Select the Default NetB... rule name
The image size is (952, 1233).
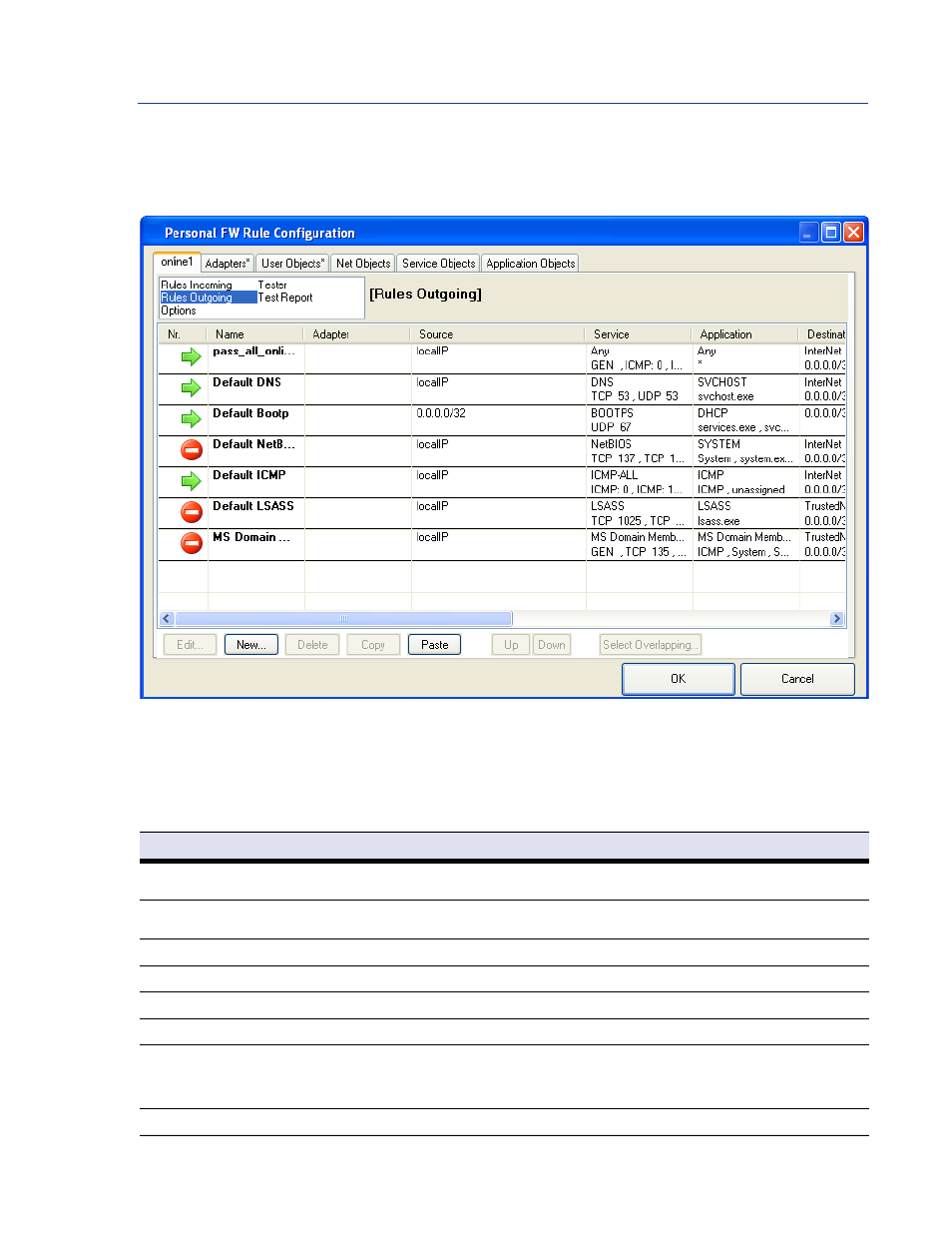[x=253, y=444]
